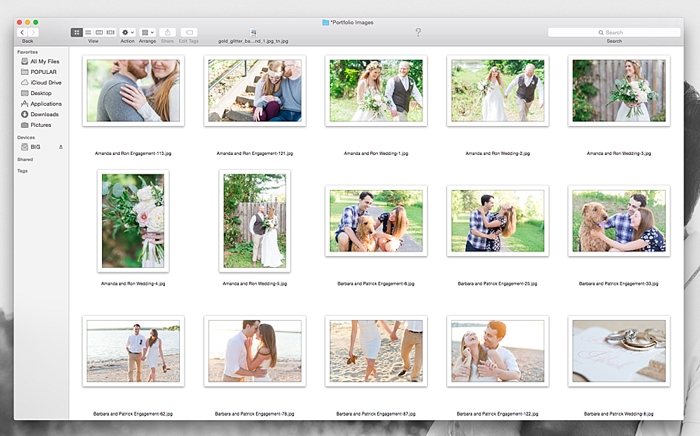700x436 pixels.
Task: Click the question mark help icon
Action: 418,32
